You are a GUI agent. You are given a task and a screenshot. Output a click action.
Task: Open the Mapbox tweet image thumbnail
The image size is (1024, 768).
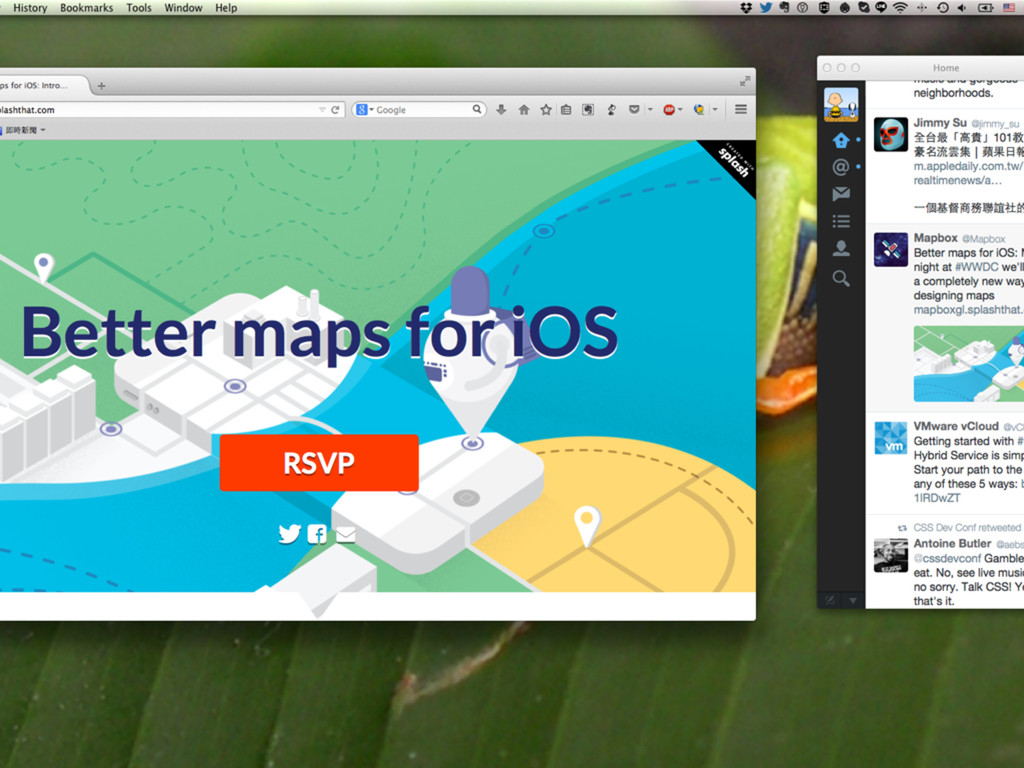(968, 364)
